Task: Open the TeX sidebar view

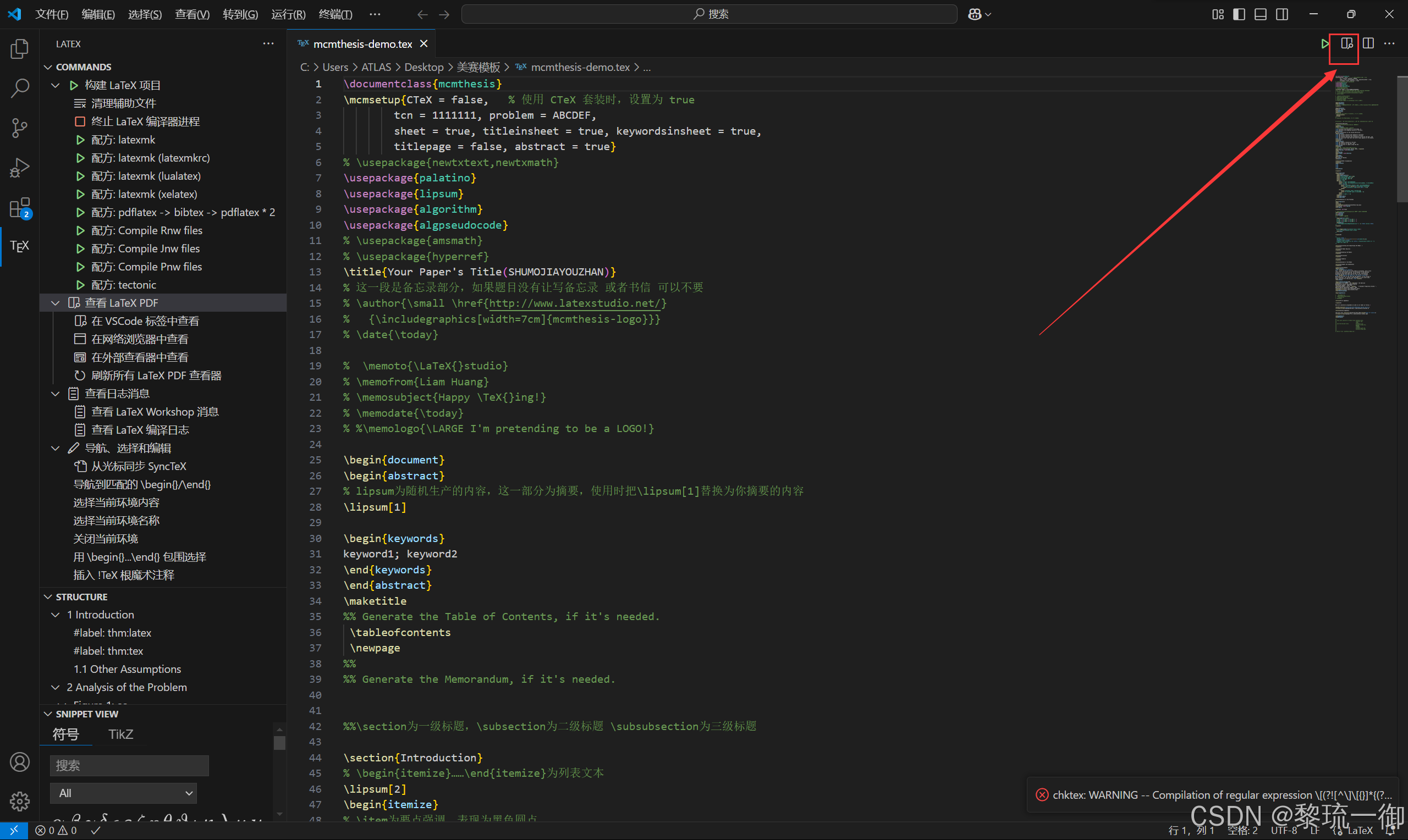Action: [x=19, y=246]
